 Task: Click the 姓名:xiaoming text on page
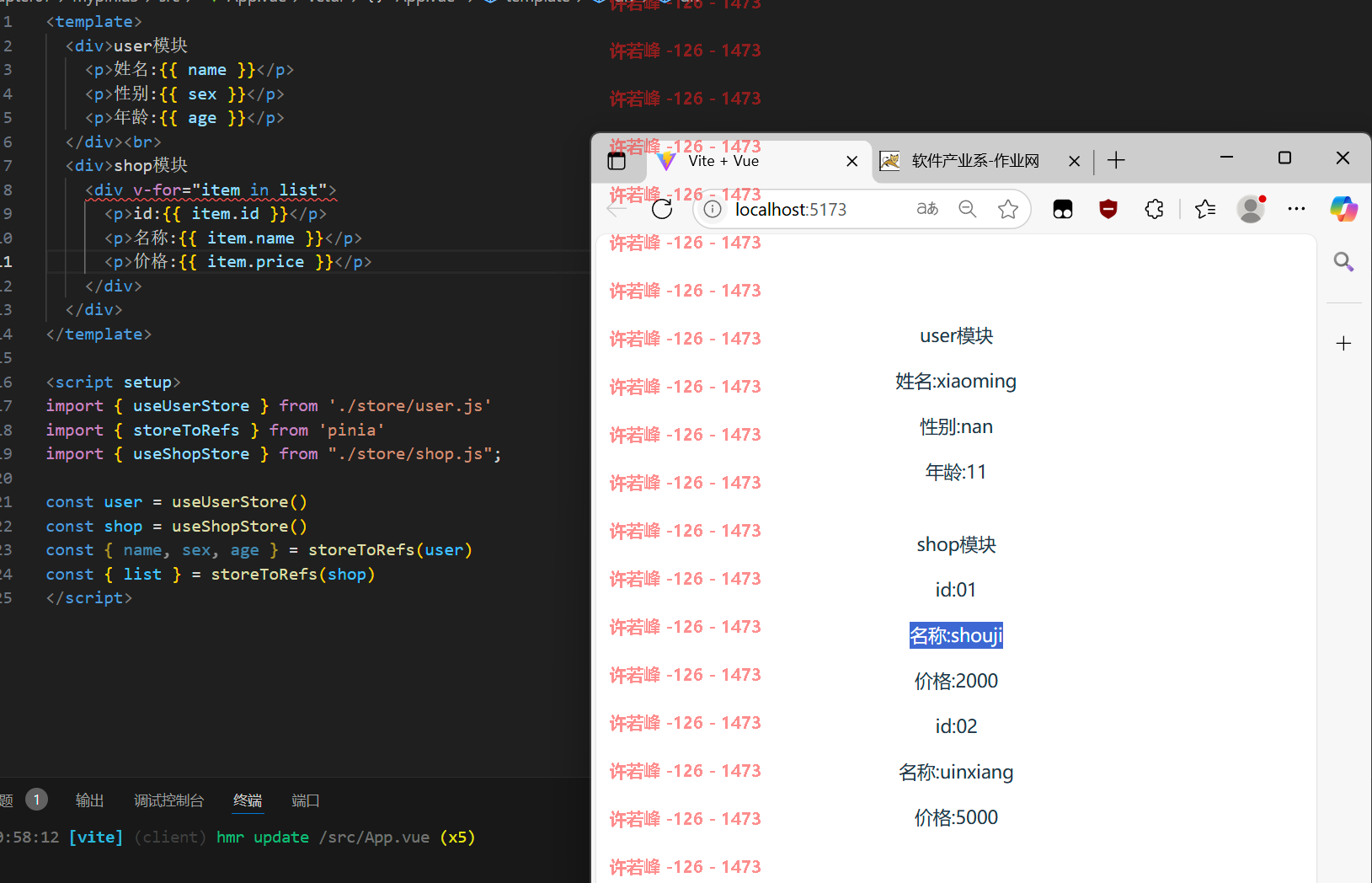click(956, 382)
